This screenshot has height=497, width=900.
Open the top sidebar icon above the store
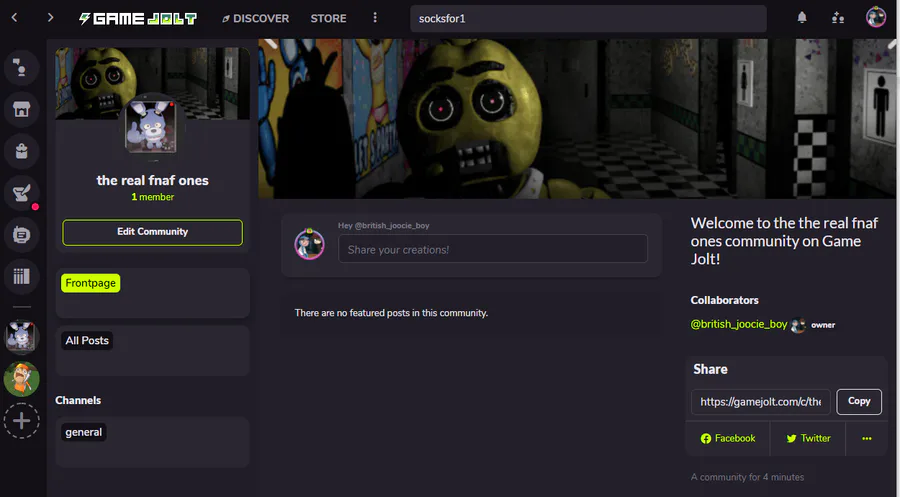(x=21, y=68)
